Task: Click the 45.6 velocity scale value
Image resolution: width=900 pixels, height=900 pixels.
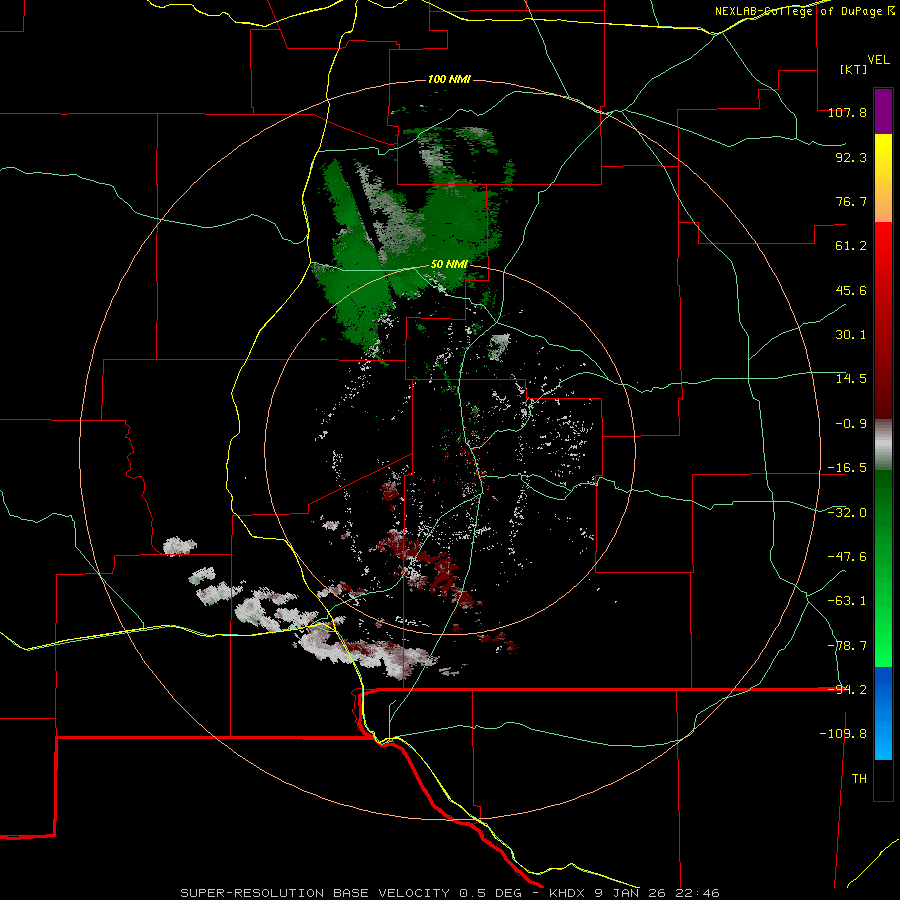Action: pos(851,290)
